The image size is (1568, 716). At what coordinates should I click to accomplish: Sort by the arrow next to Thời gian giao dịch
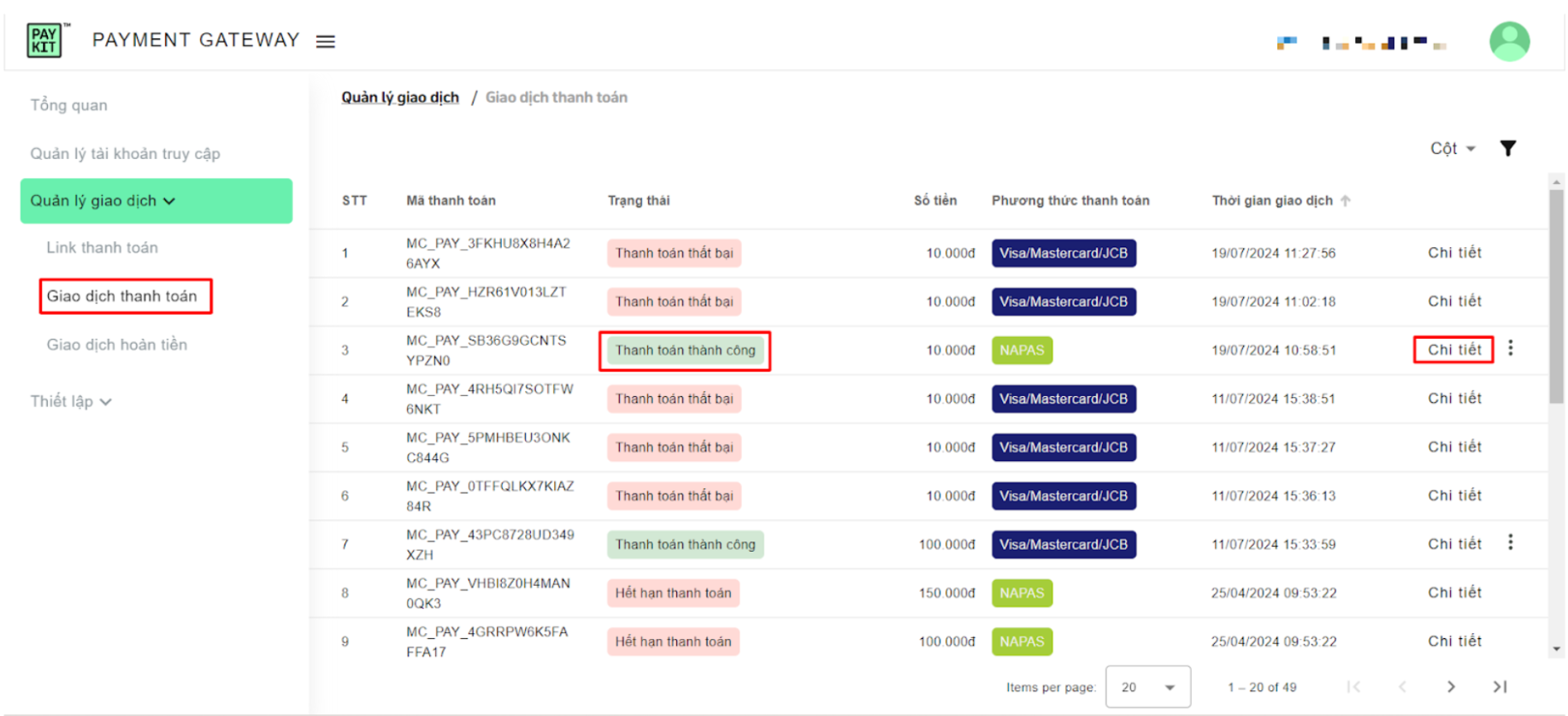pyautogui.click(x=1346, y=201)
